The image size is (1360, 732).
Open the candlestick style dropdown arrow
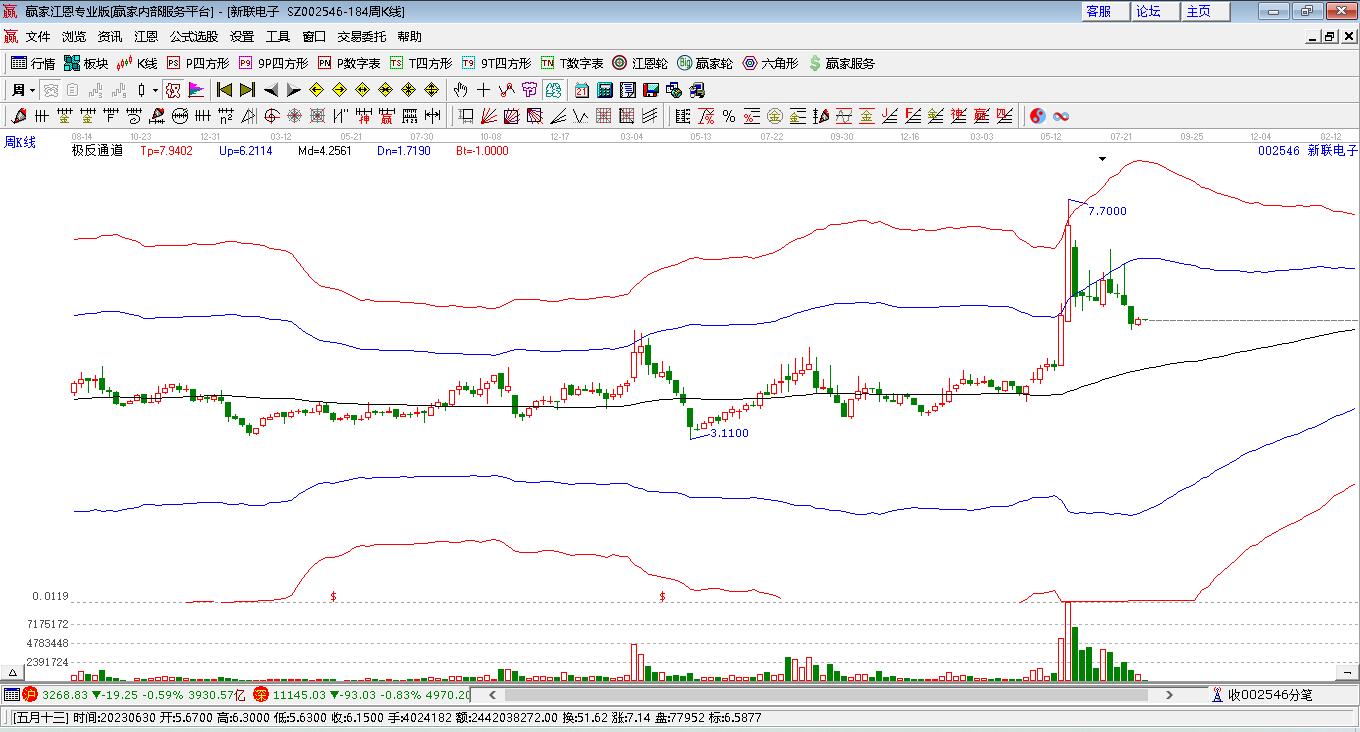[x=155, y=90]
